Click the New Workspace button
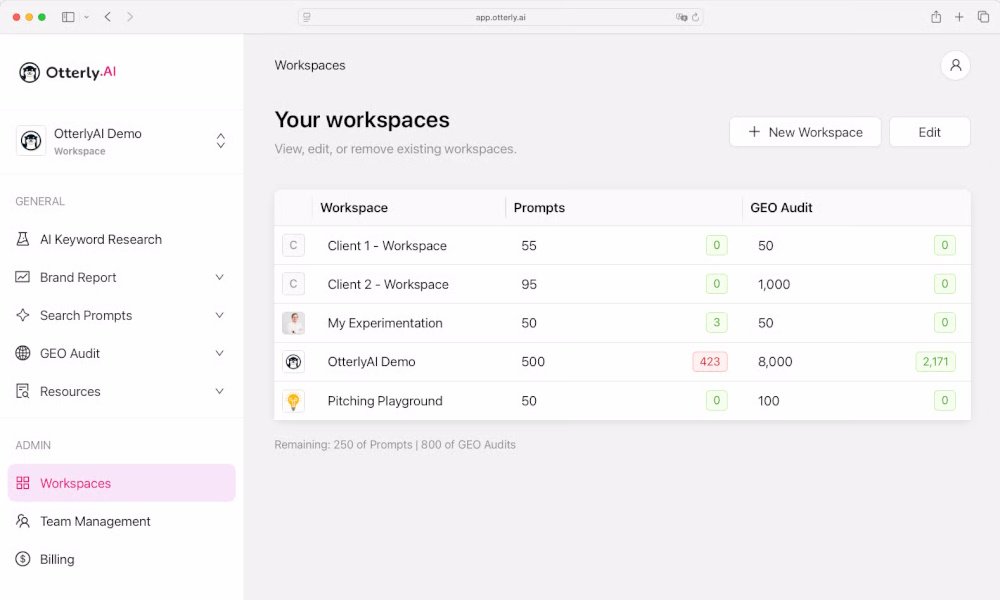This screenshot has height=600, width=1000. pyautogui.click(x=805, y=132)
